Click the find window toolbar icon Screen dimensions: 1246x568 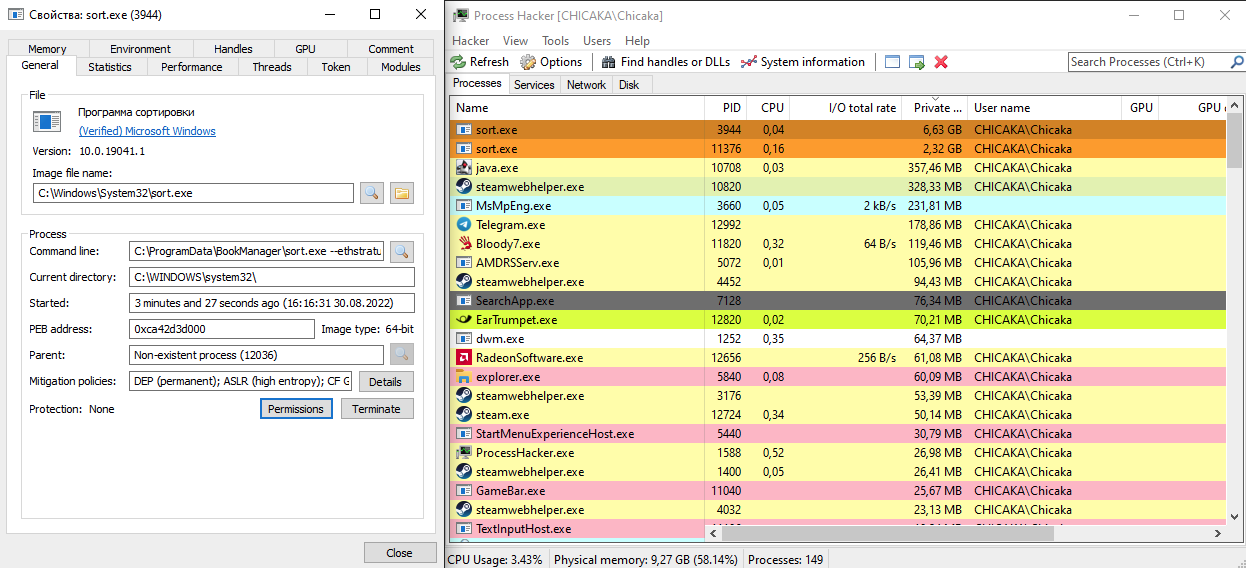click(x=892, y=62)
